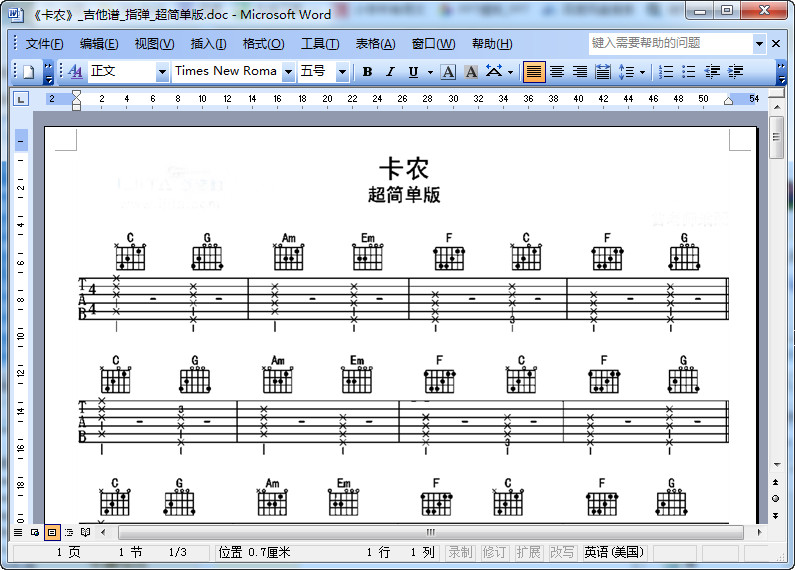Viewport: 795px width, 570px height.
Task: Click horizontal scrollbar left arrow
Action: pyautogui.click(x=103, y=532)
